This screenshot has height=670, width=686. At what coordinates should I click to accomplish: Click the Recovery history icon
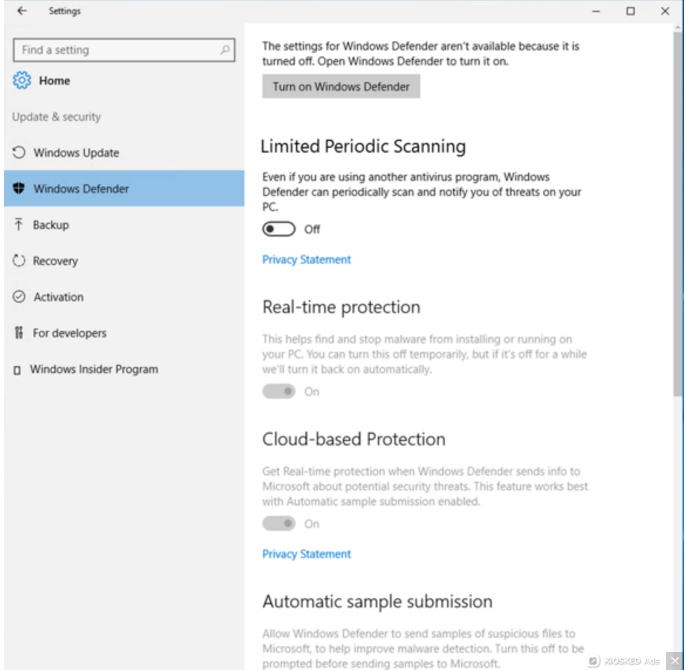pos(19,261)
